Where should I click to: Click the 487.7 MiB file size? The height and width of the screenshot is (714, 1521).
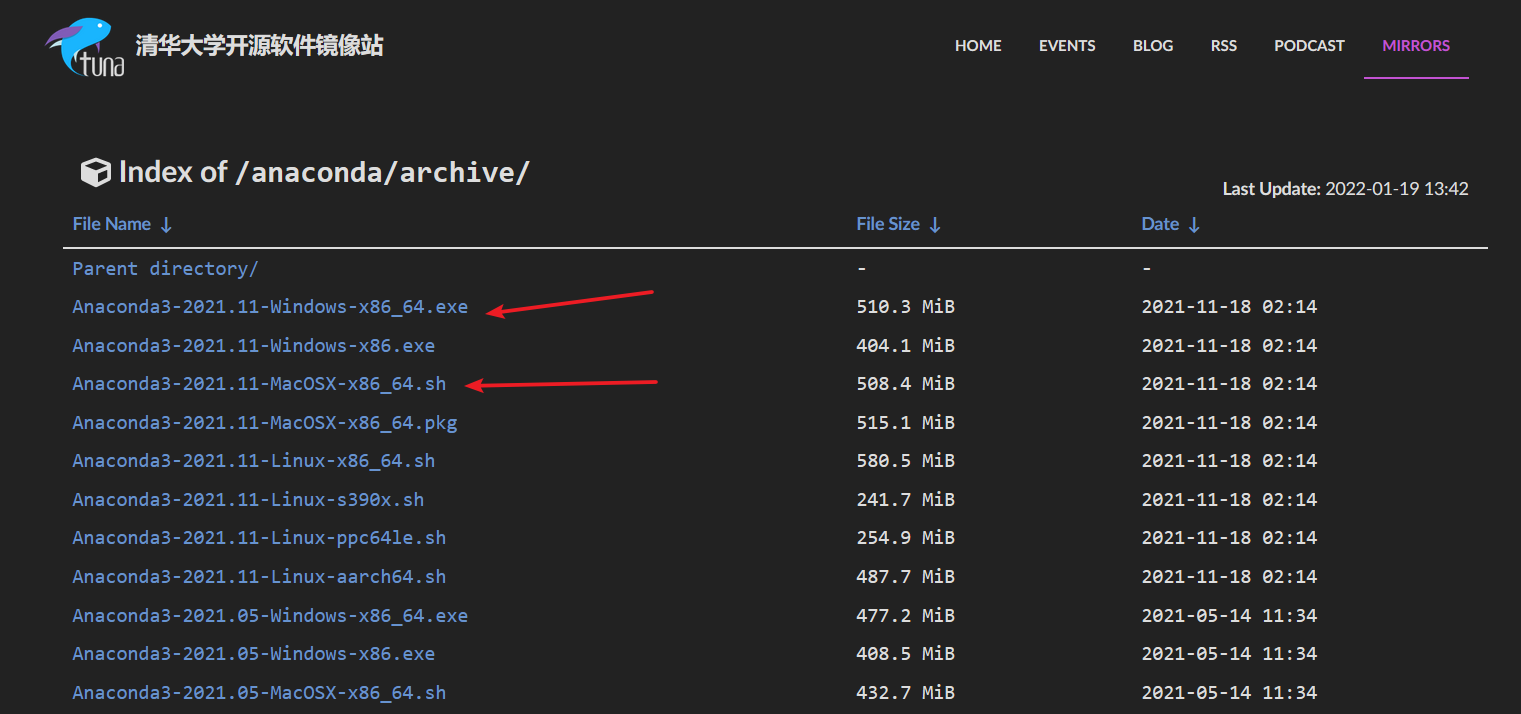(906, 577)
